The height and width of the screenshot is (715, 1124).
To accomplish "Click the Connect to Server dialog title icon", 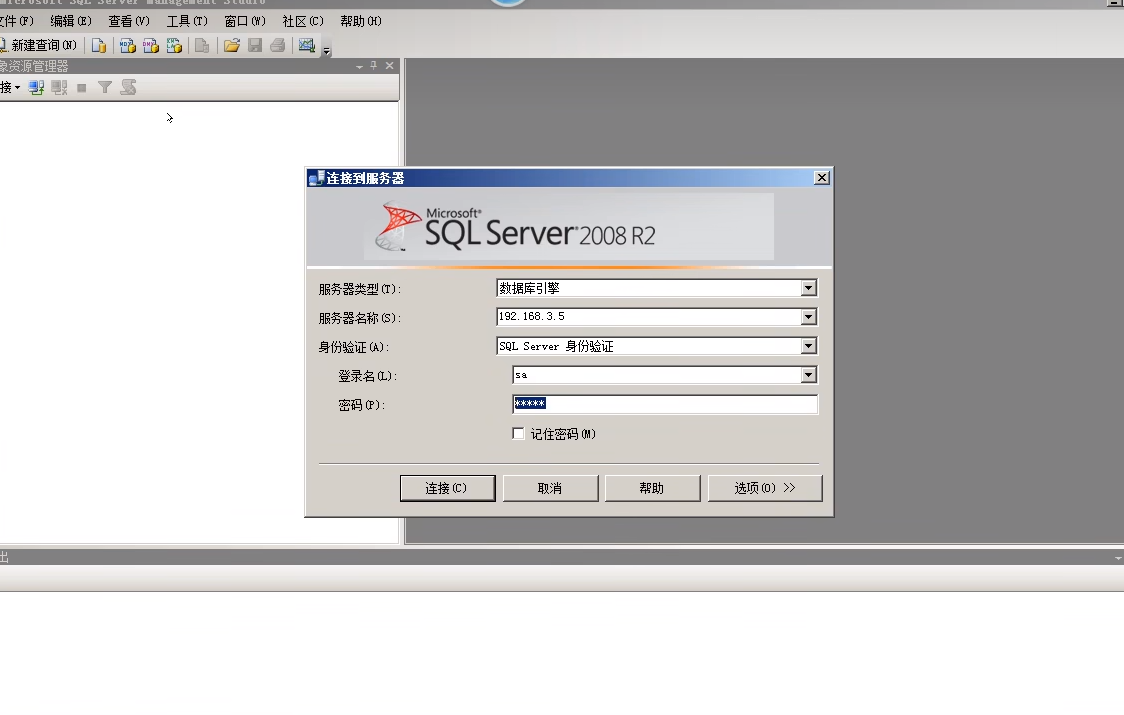I will (316, 178).
